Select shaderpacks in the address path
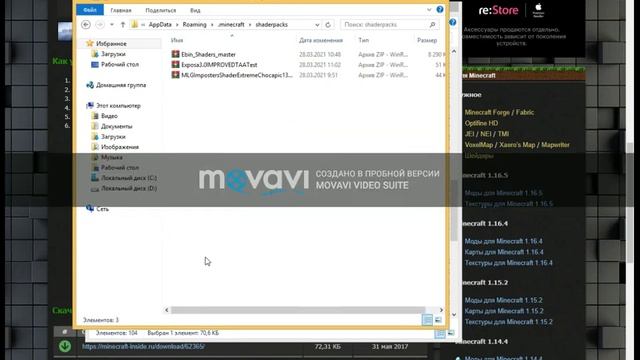This screenshot has height=360, width=640. coord(271,24)
